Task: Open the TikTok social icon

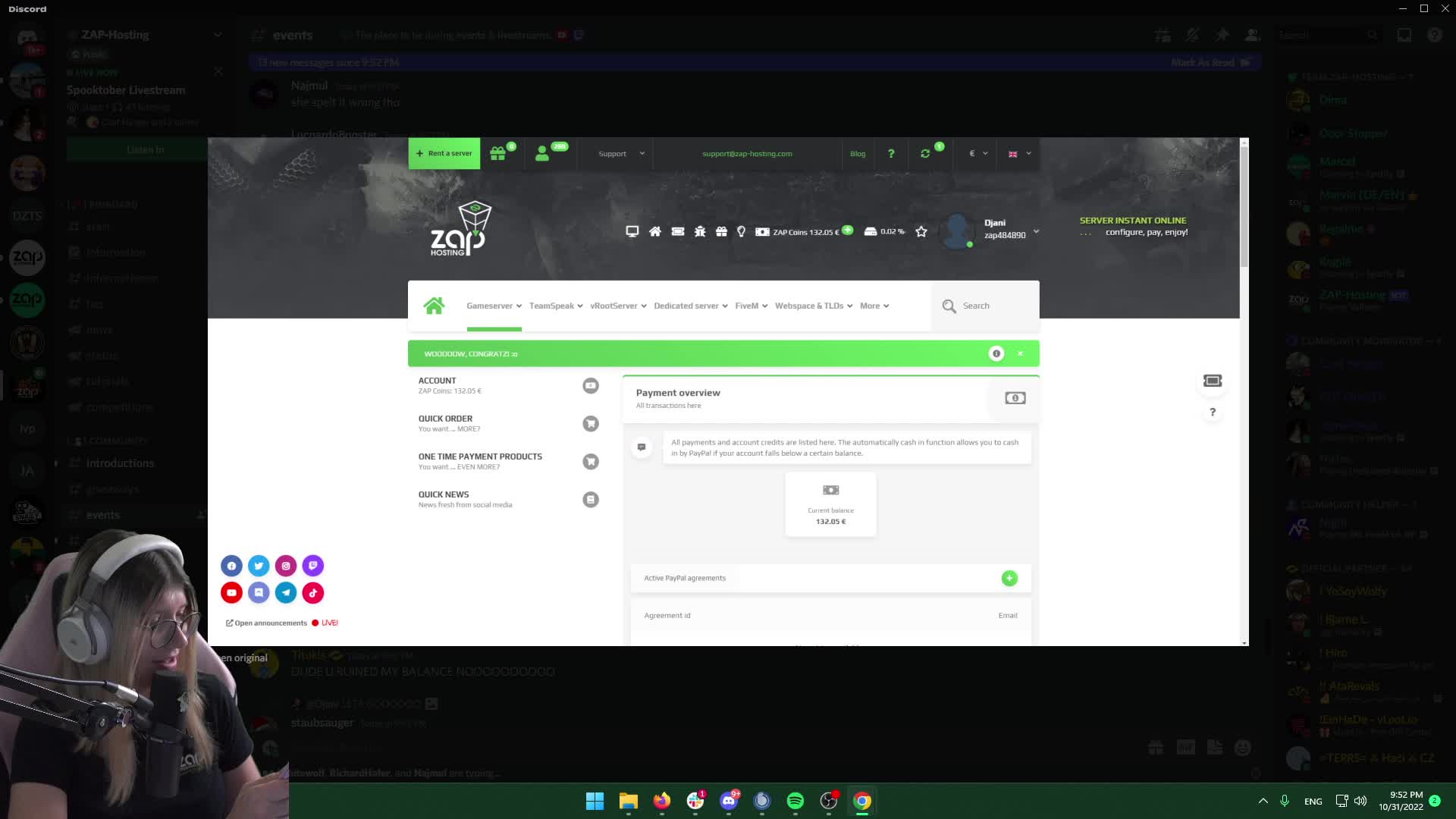Action: (x=313, y=593)
